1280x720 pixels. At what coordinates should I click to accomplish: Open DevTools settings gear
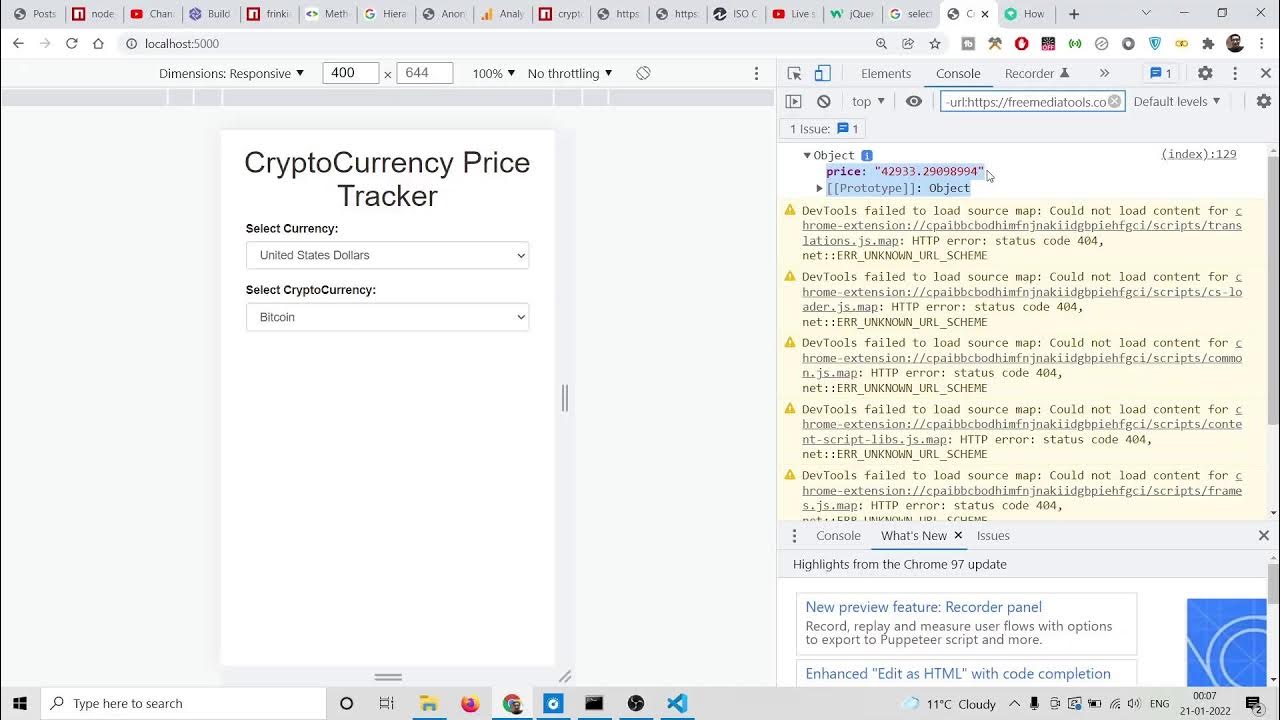click(1205, 73)
